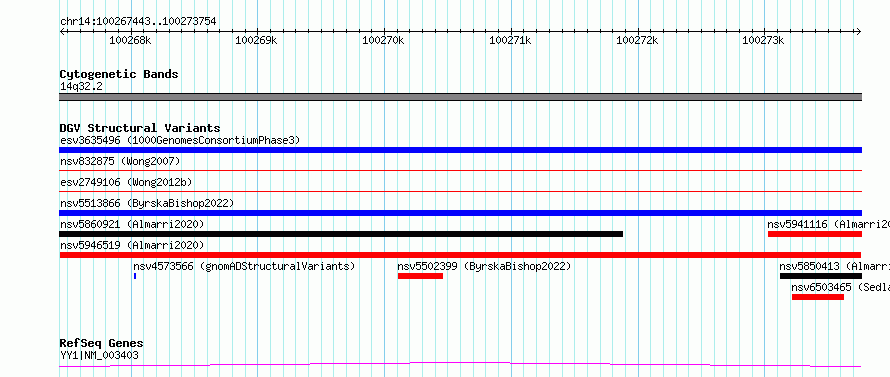Select the red nsv5941116 variant bar
The image size is (890, 377).
[x=815, y=234]
